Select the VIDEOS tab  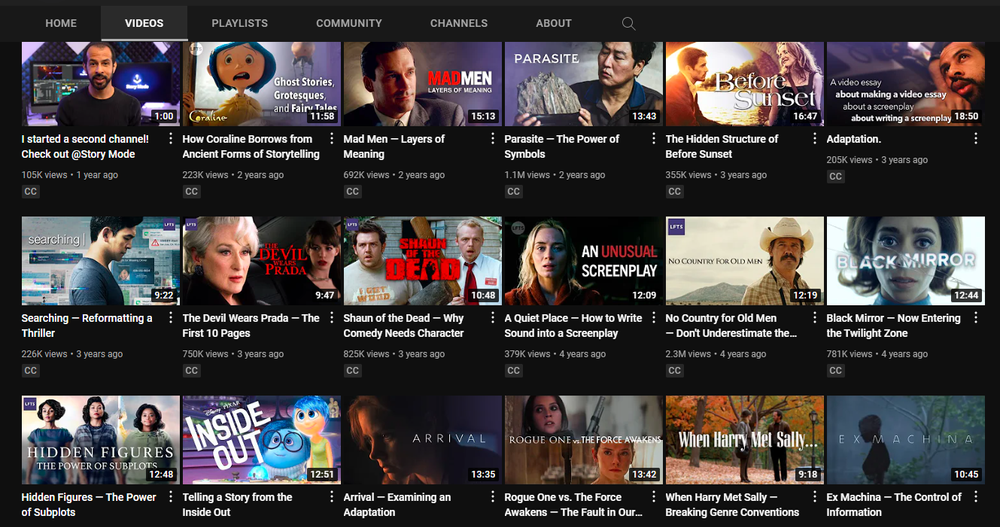pos(144,23)
